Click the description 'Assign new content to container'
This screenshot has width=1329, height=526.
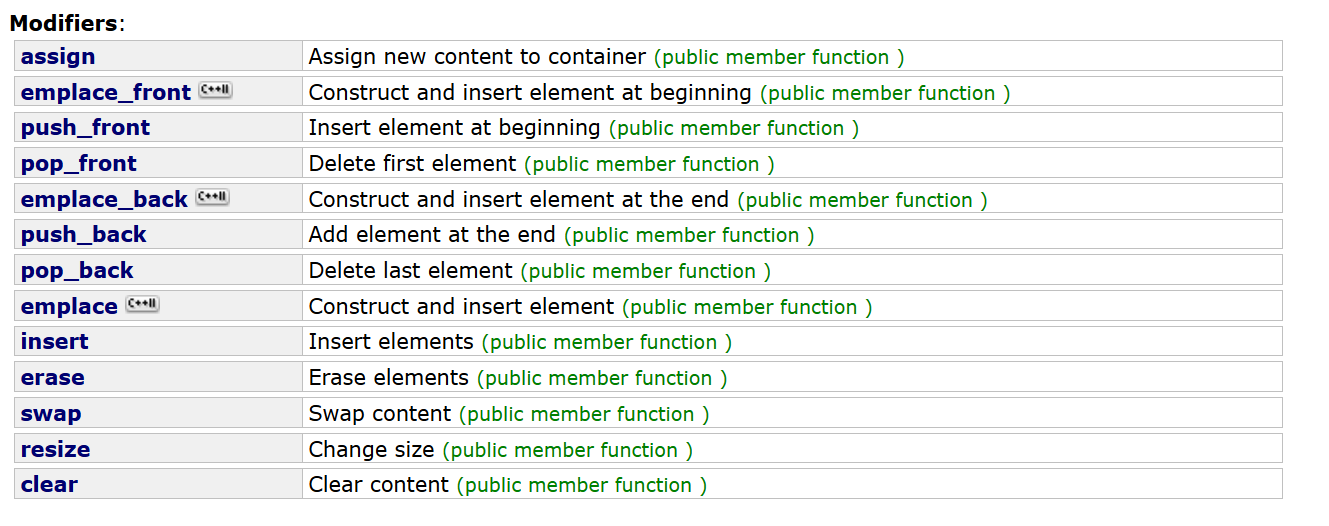[x=478, y=57]
